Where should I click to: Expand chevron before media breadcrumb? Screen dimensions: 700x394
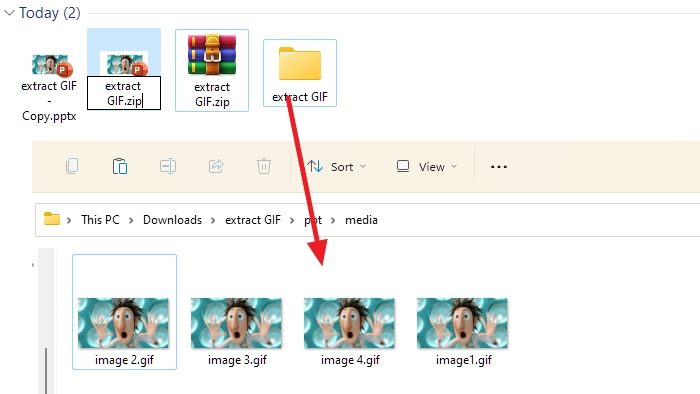click(333, 220)
